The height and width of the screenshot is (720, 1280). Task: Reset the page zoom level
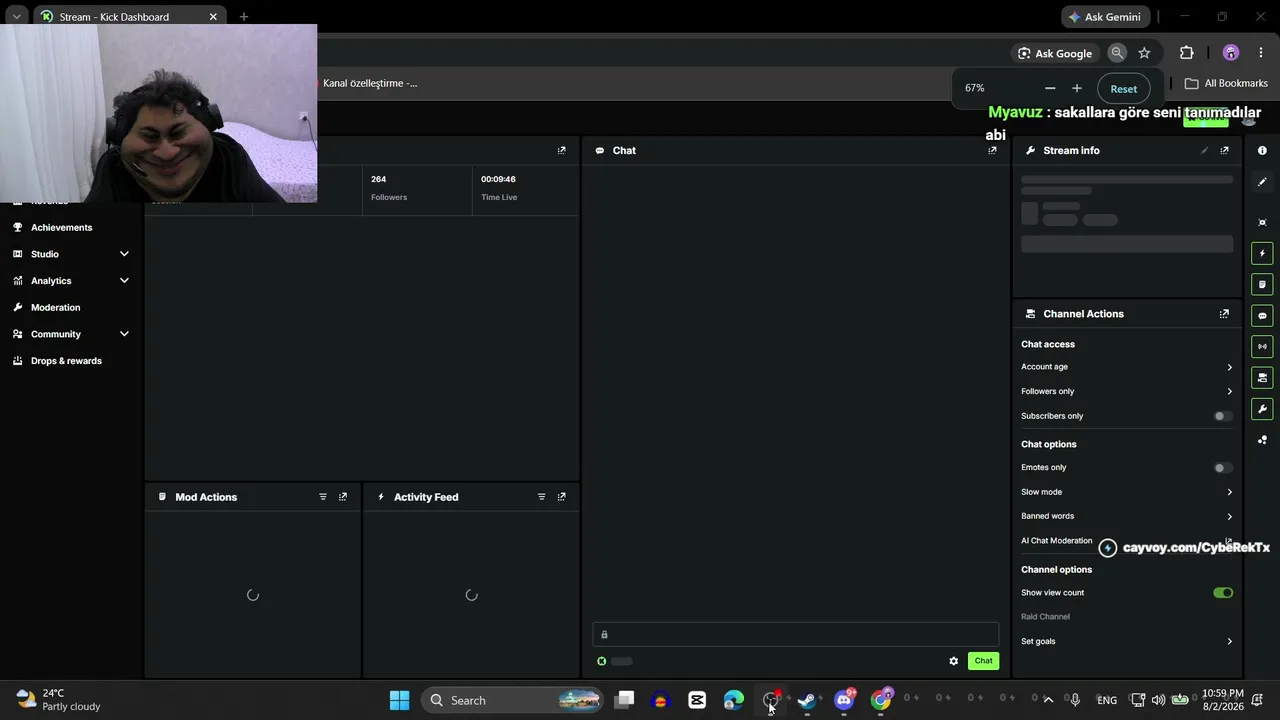click(x=1123, y=89)
